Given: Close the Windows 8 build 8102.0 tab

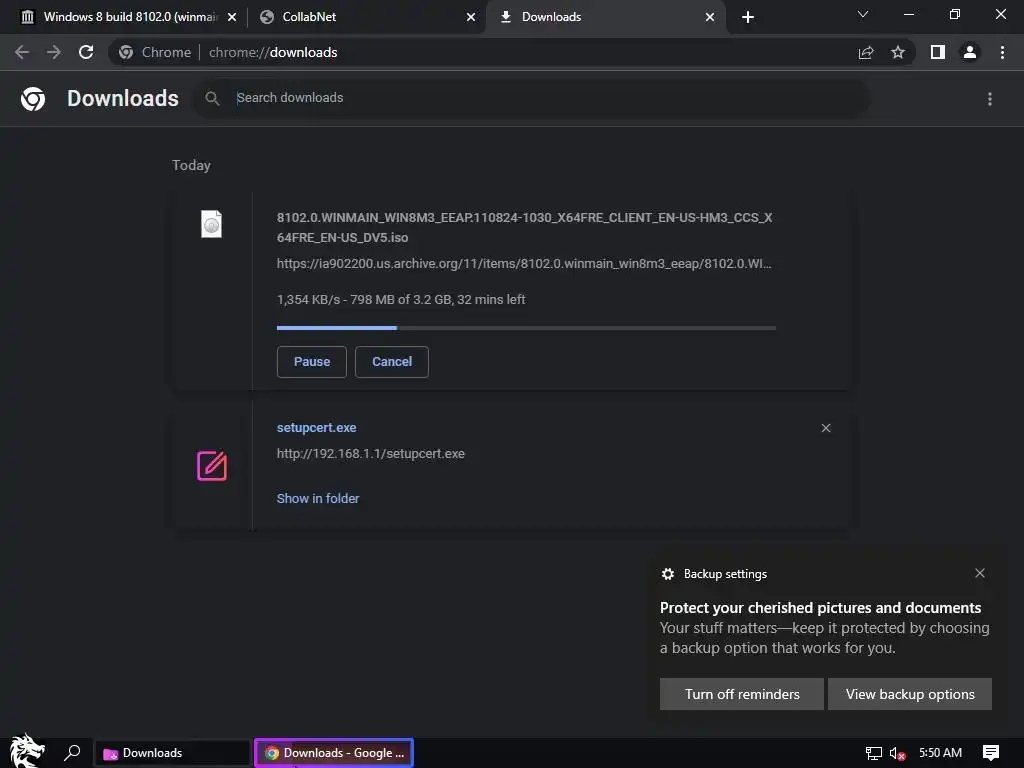Looking at the screenshot, I should [232, 17].
